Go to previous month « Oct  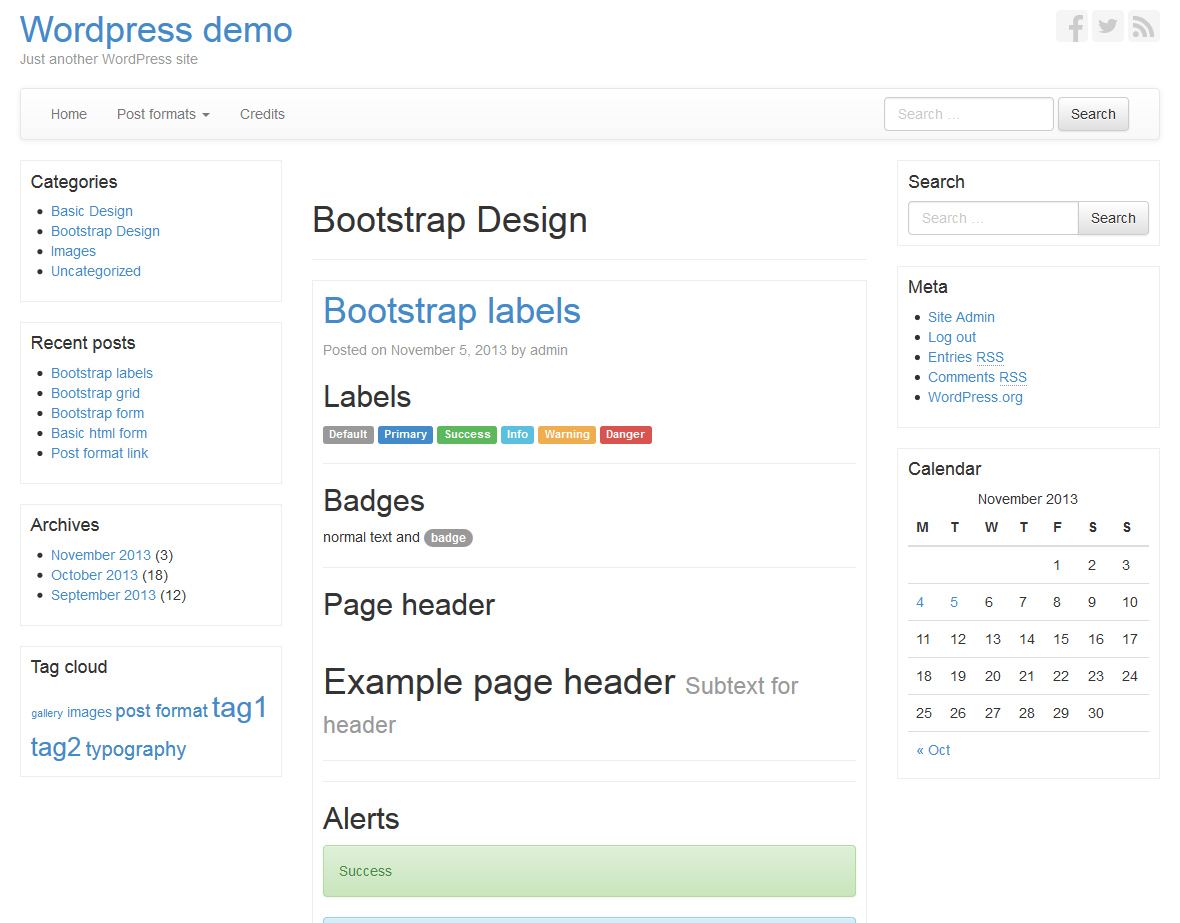tap(933, 751)
